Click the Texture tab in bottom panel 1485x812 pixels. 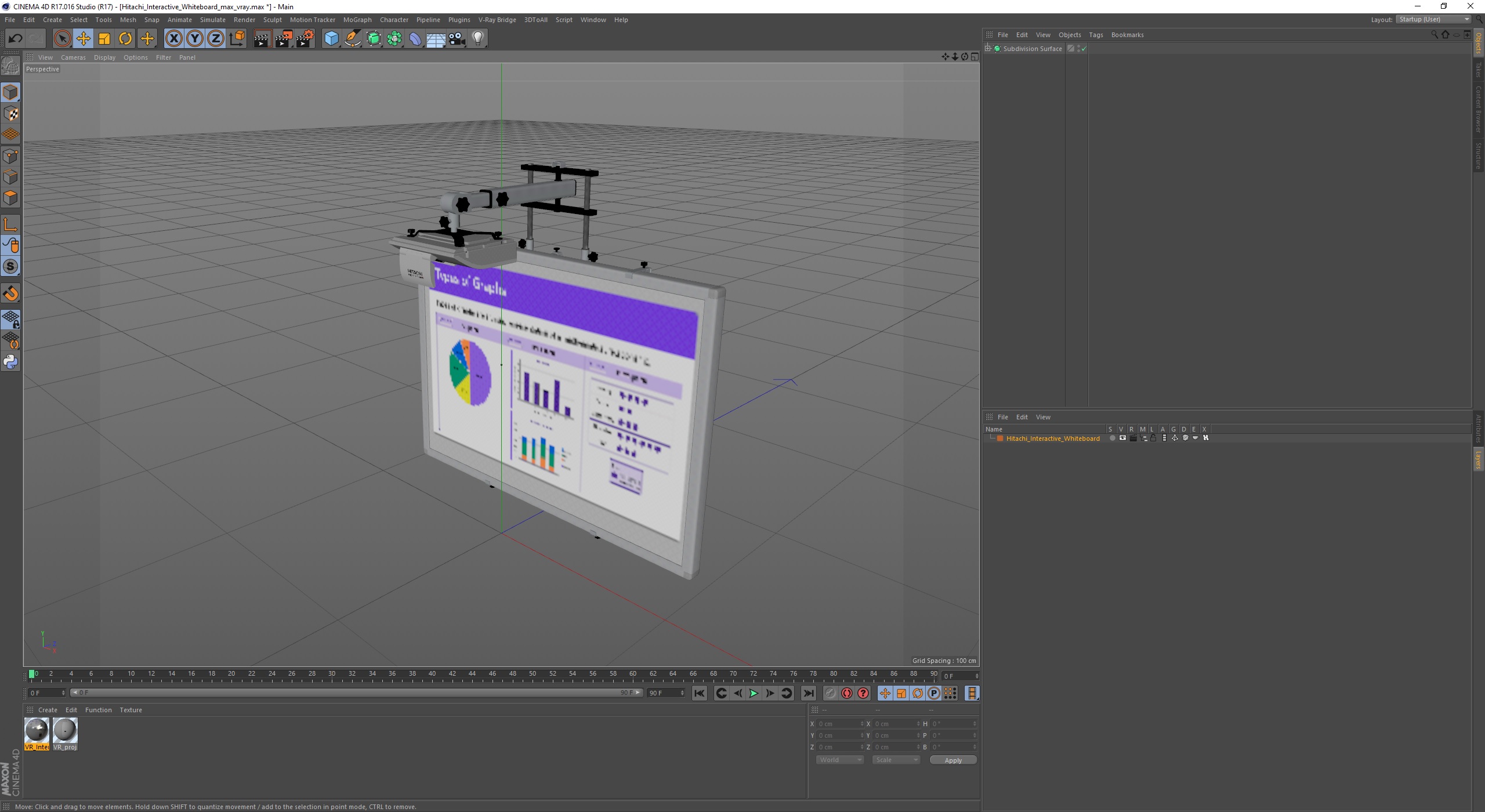[131, 710]
